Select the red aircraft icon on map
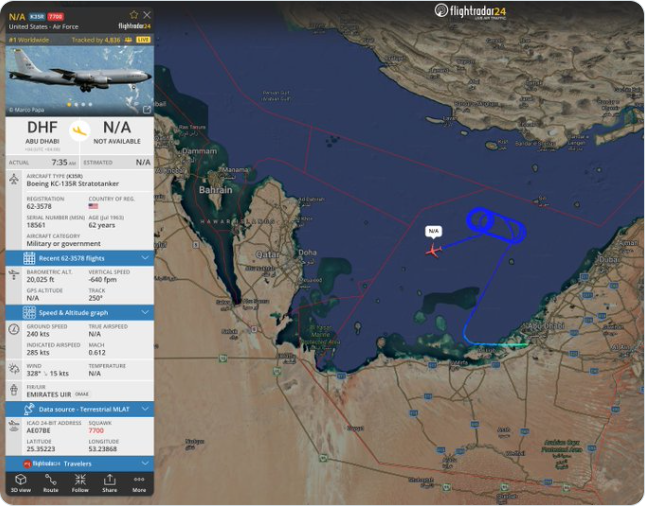This screenshot has height=511, width=648. pos(434,251)
